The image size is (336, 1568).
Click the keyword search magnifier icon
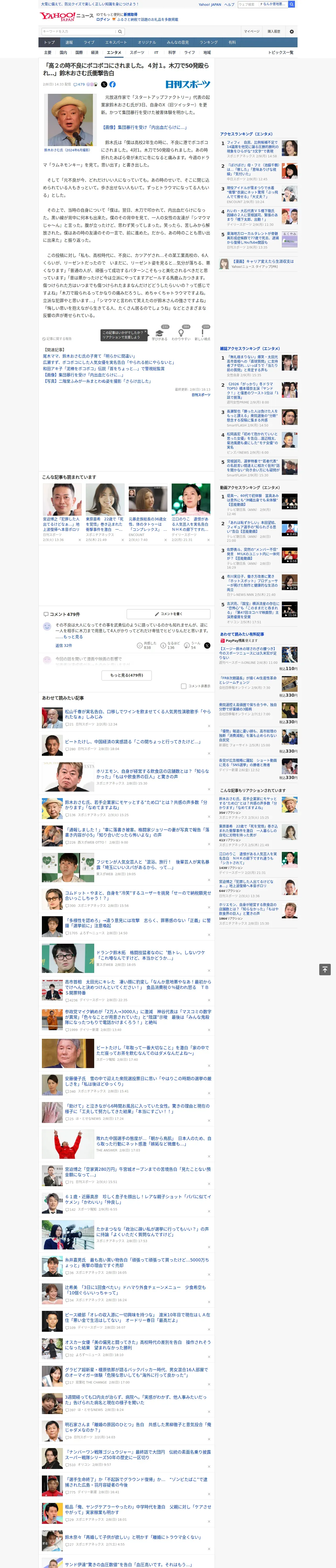120,32
